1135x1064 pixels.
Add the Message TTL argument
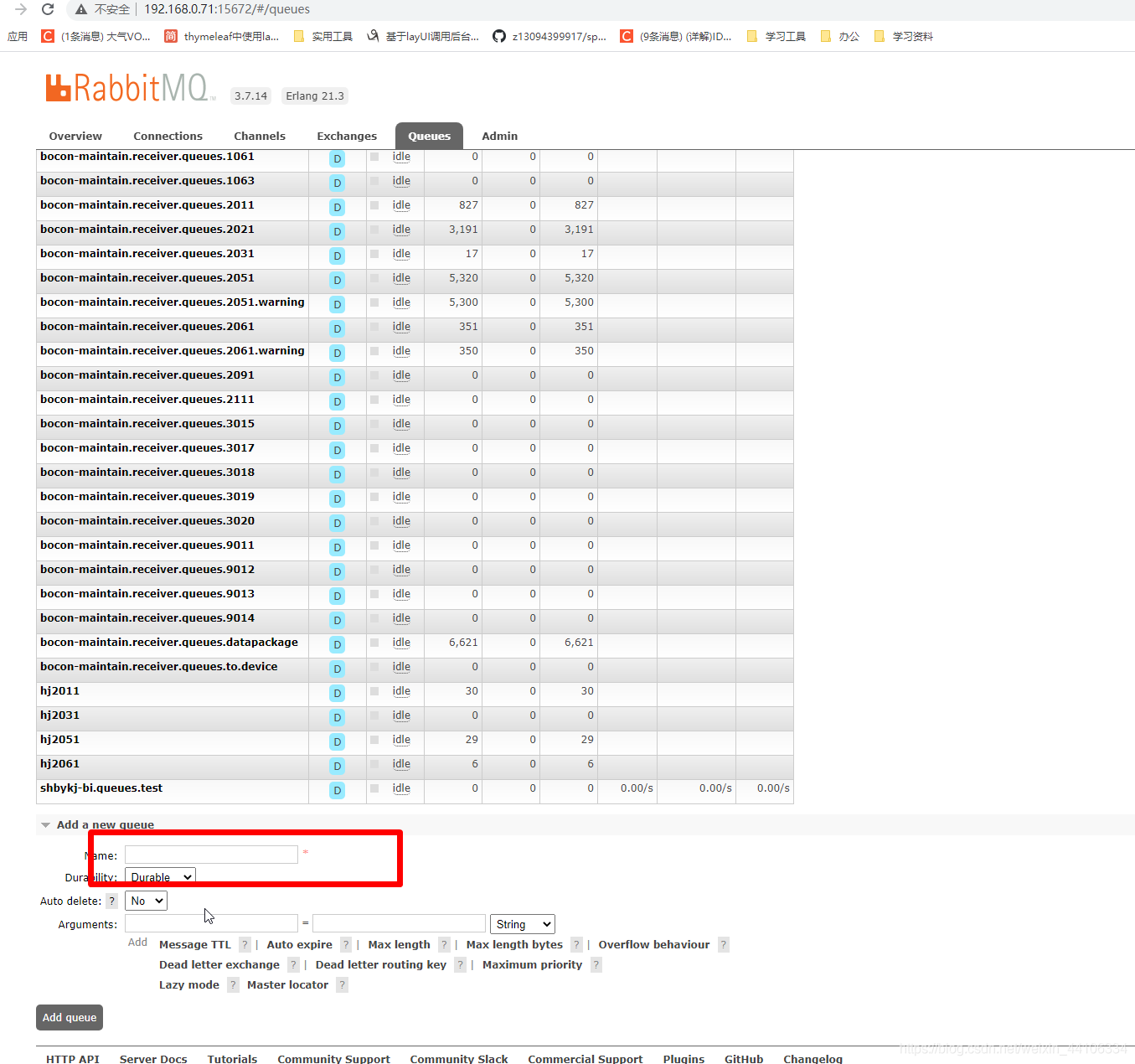[x=194, y=945]
